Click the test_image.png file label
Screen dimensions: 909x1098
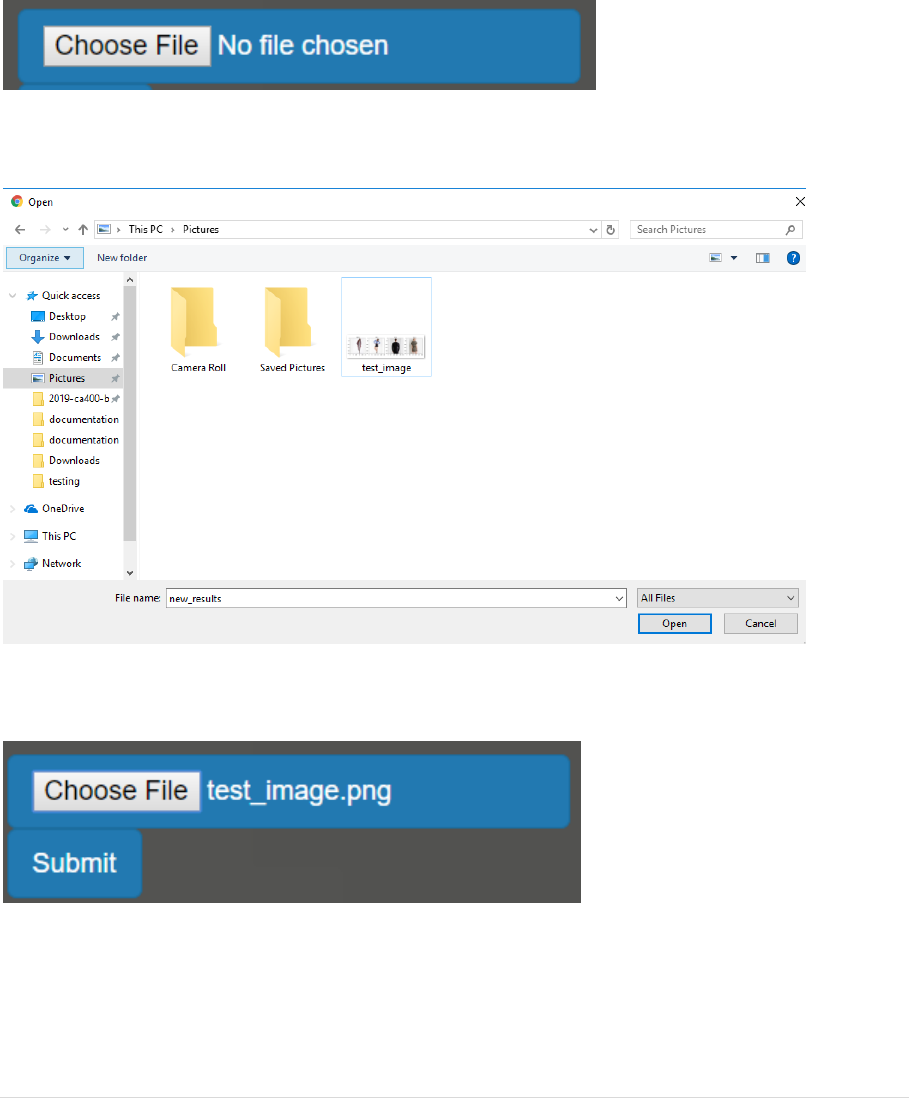[299, 791]
